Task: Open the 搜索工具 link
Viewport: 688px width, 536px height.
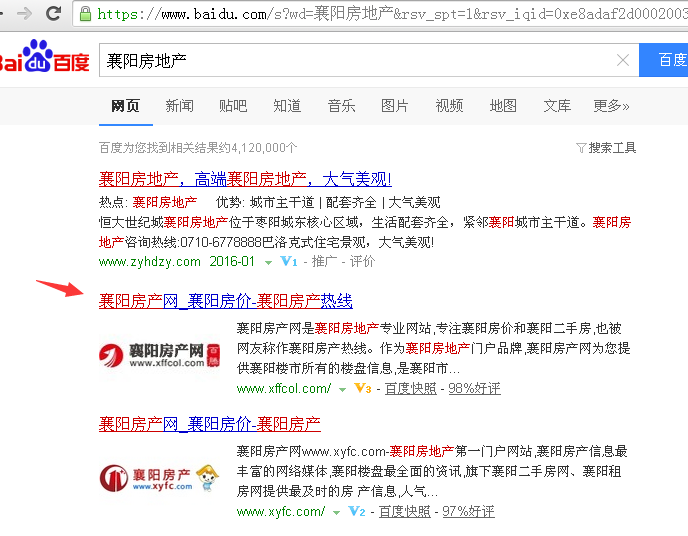Action: [612, 148]
